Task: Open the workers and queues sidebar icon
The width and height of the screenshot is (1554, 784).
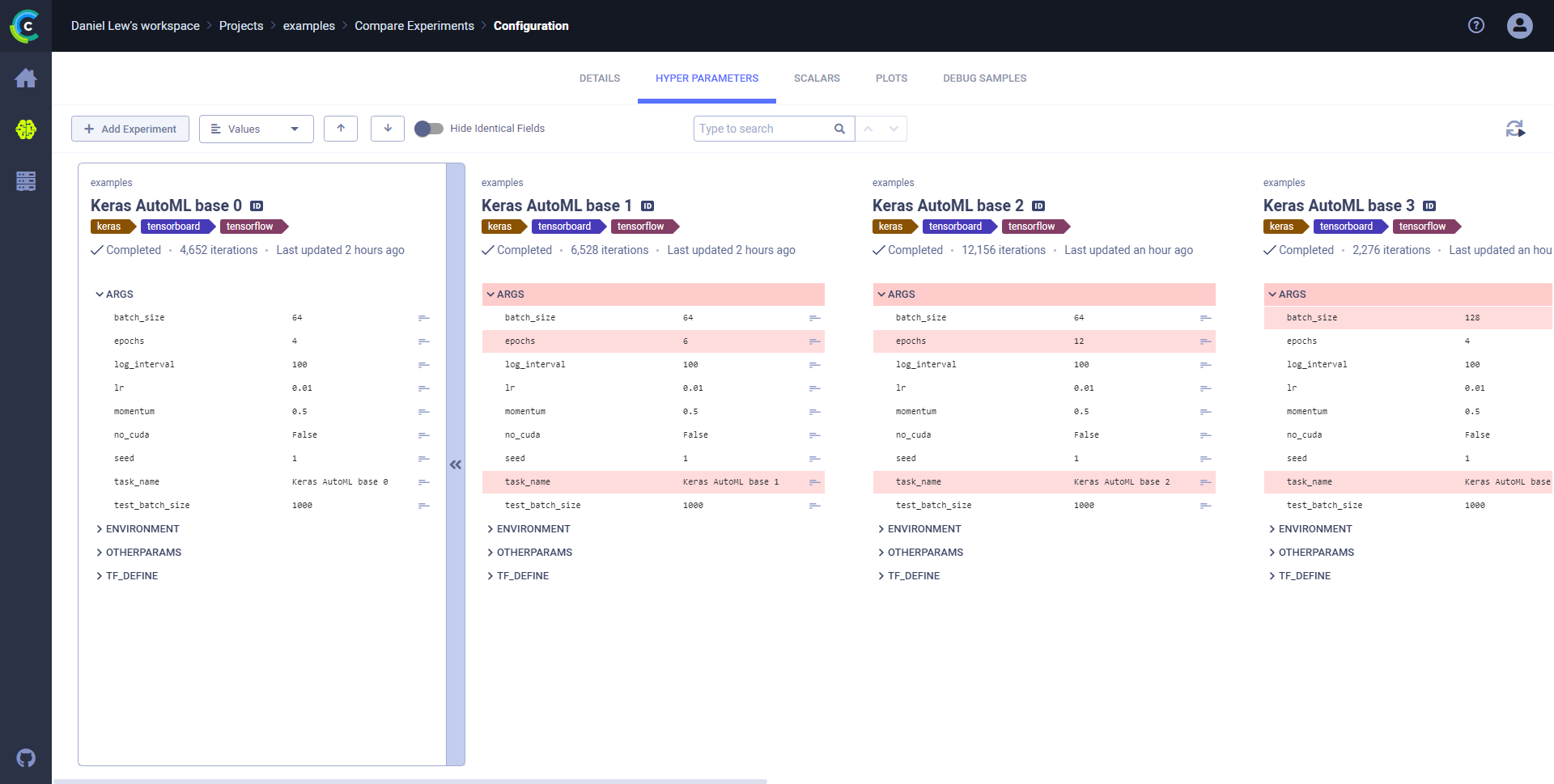Action: pyautogui.click(x=26, y=181)
